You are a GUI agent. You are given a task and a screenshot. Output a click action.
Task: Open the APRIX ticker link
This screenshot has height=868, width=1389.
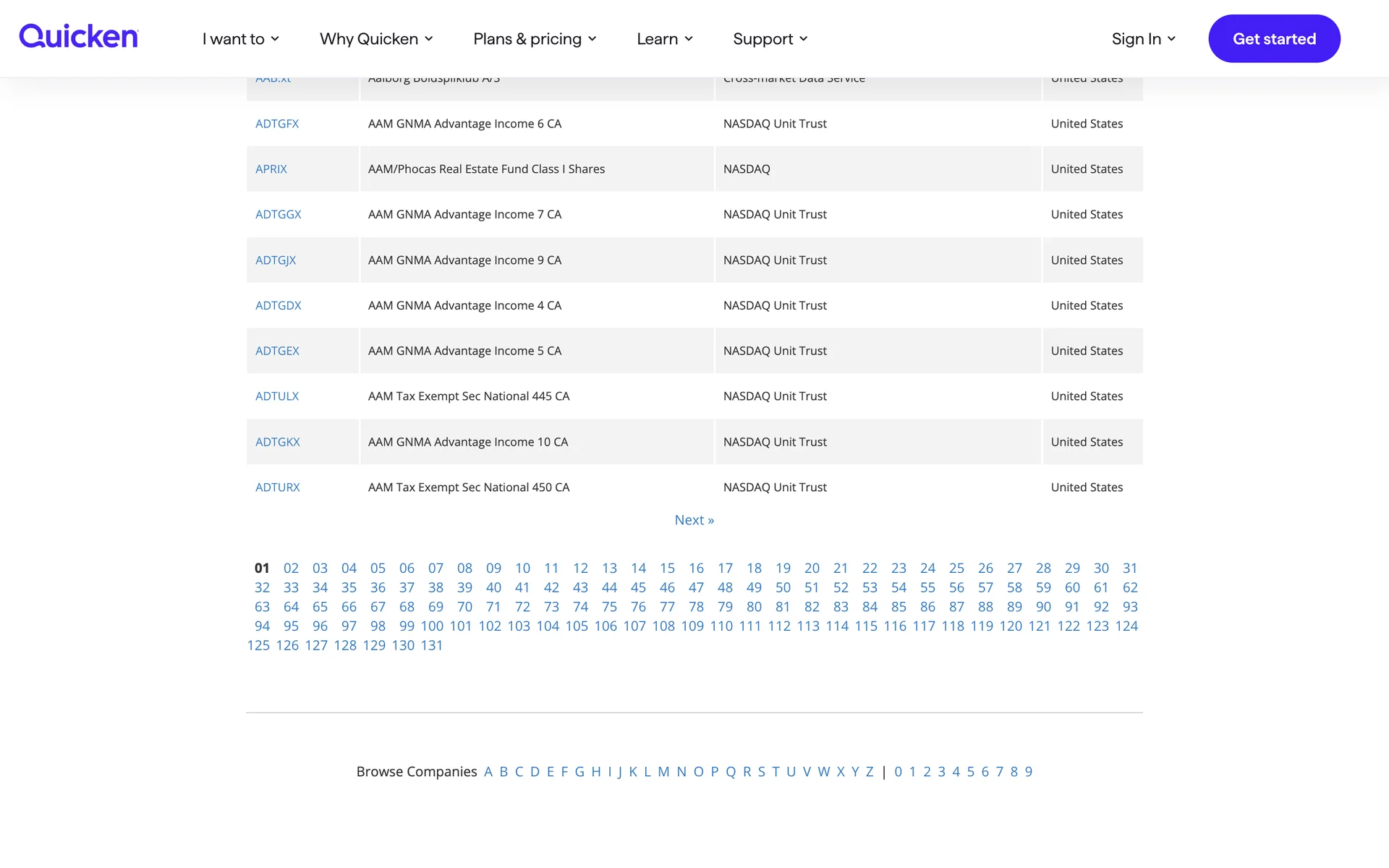pyautogui.click(x=271, y=169)
